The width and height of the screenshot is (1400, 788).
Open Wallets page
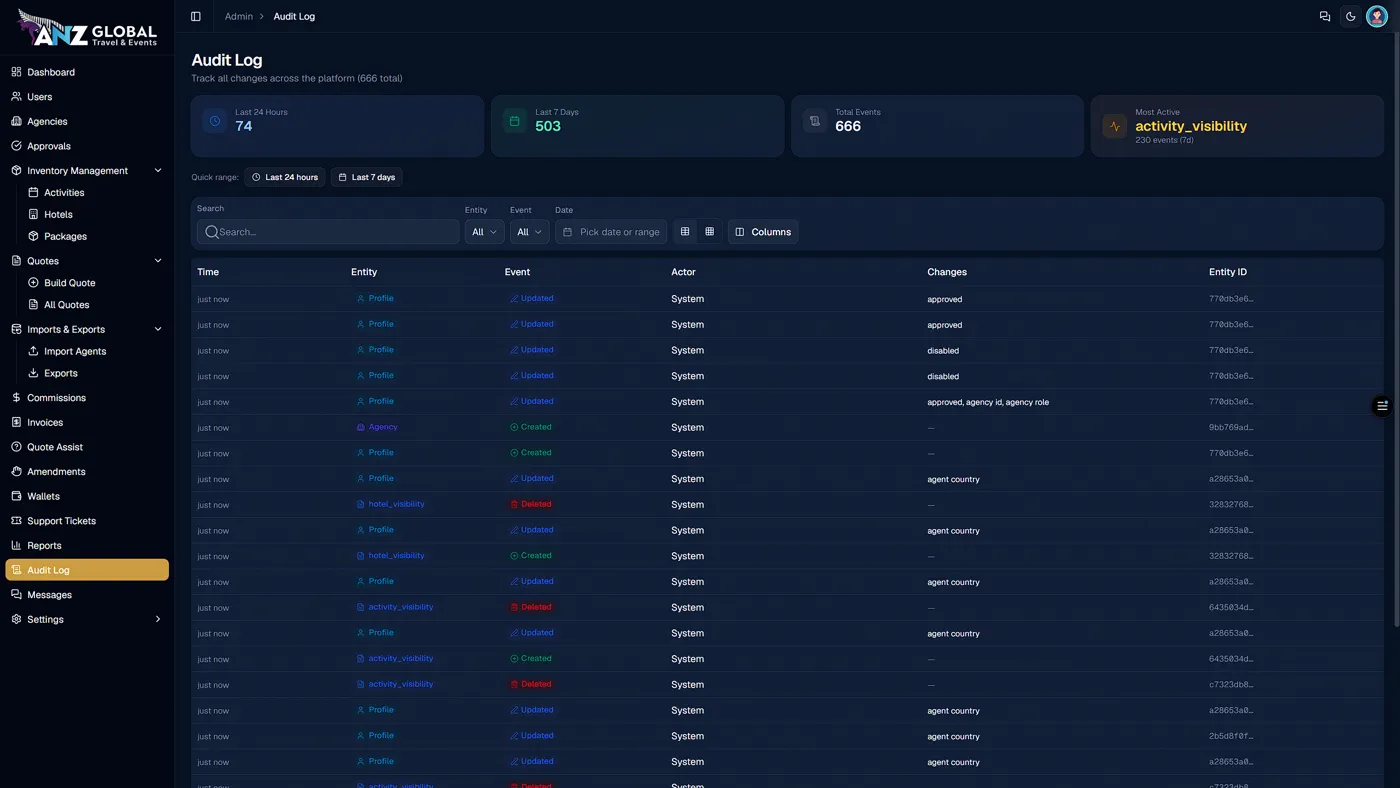coord(87,496)
